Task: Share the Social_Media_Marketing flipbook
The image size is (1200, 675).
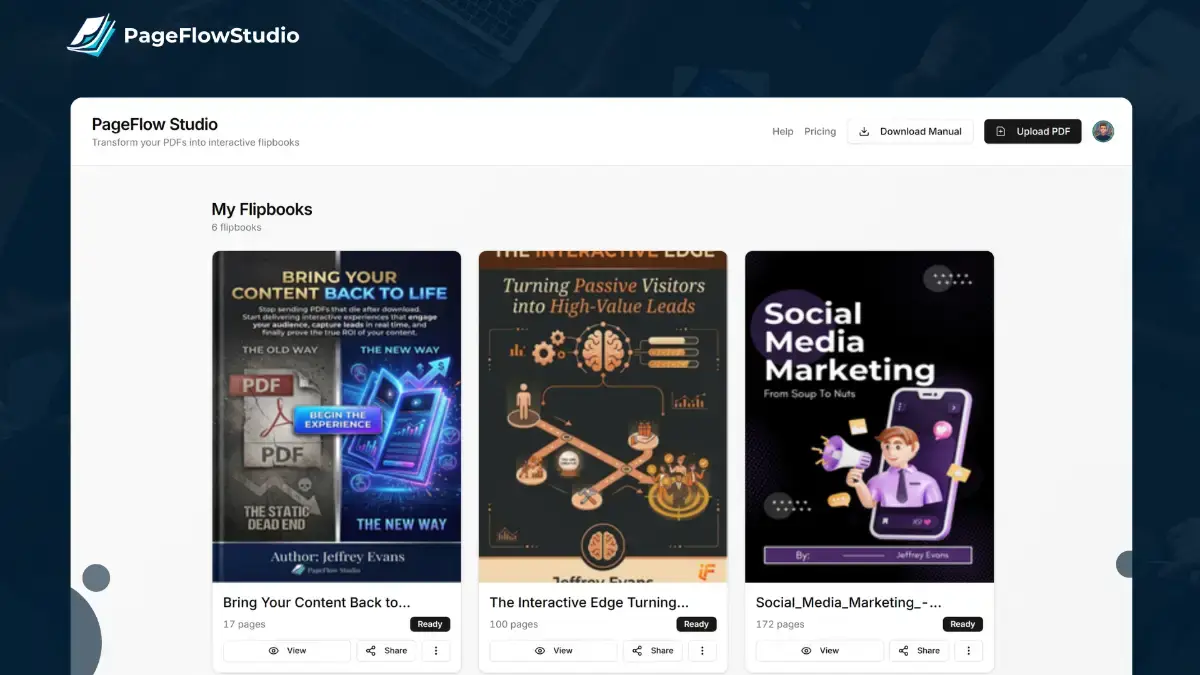Action: pyautogui.click(x=919, y=651)
